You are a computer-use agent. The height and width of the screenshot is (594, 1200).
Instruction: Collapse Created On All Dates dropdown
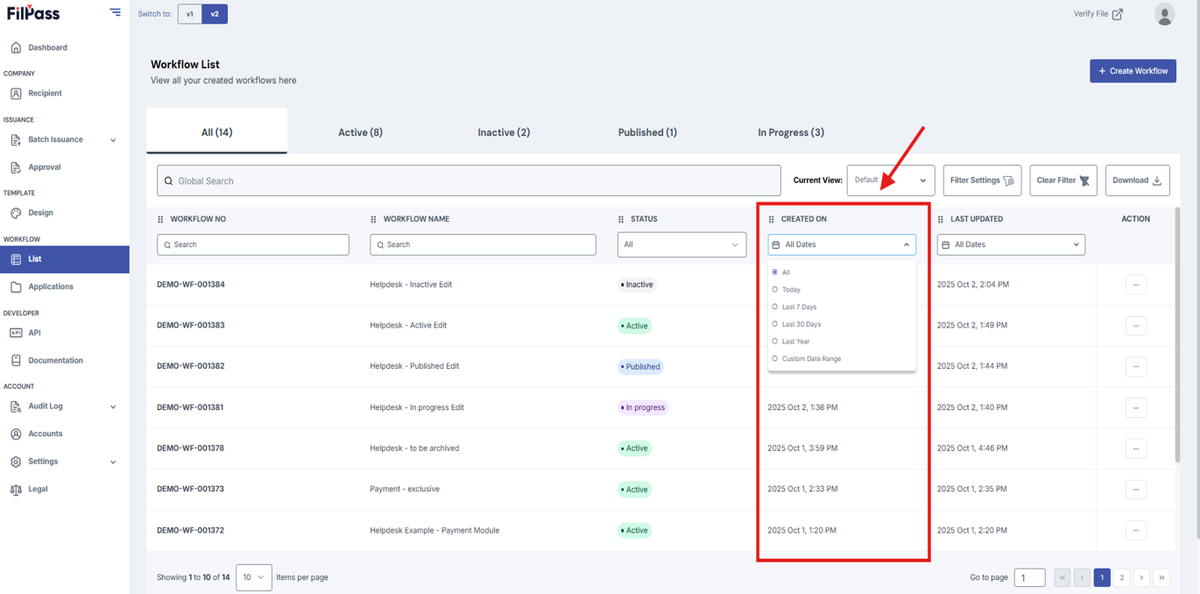click(x=842, y=244)
